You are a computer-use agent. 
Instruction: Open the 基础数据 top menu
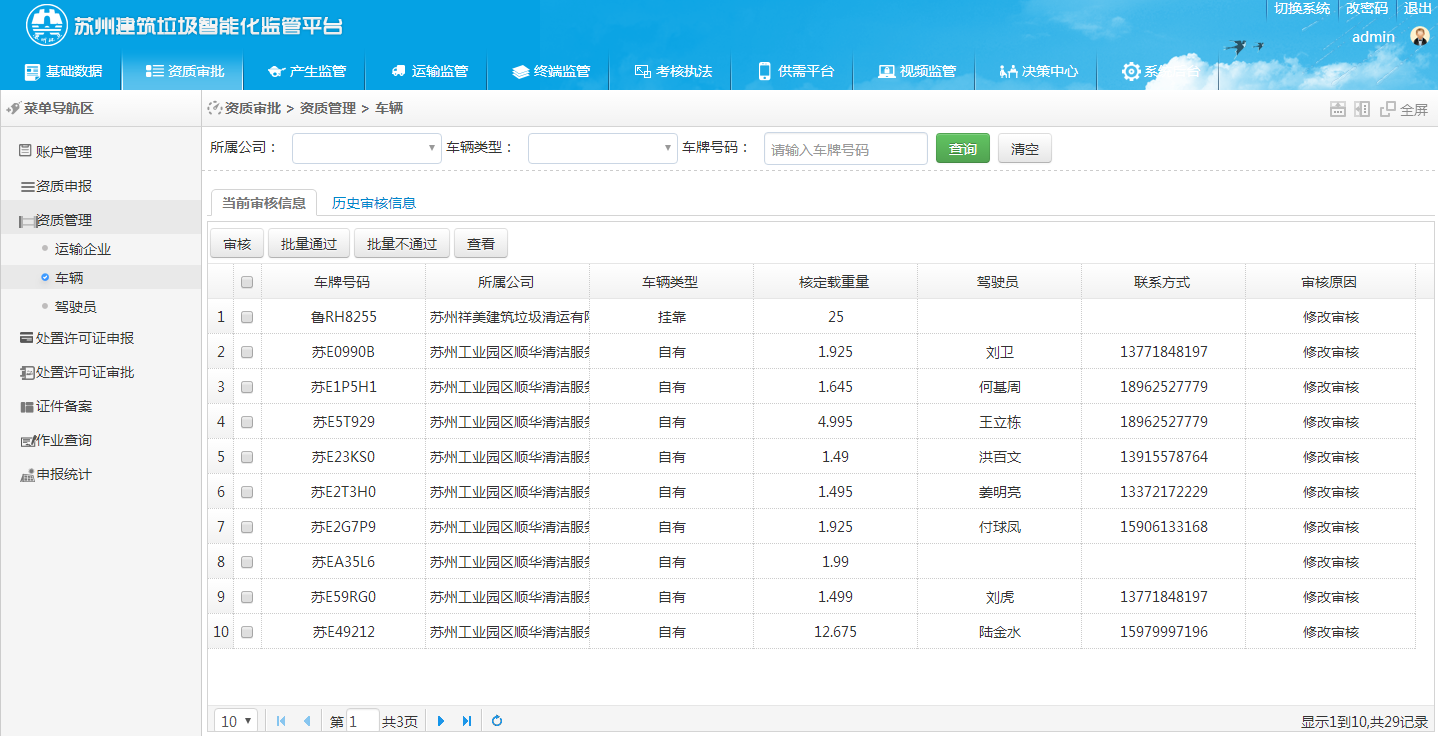[62, 72]
